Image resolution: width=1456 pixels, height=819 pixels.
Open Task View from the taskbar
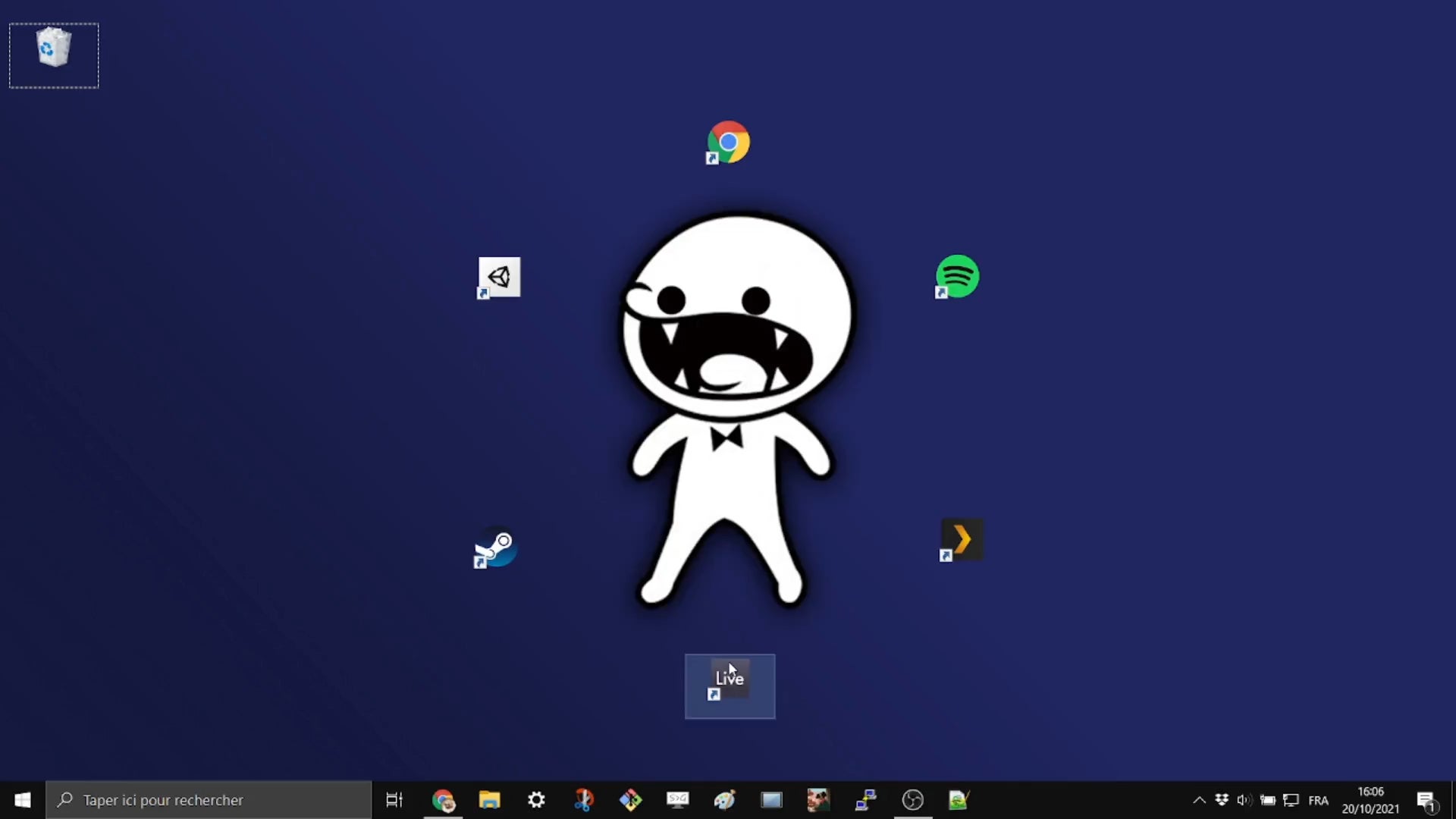click(x=394, y=800)
